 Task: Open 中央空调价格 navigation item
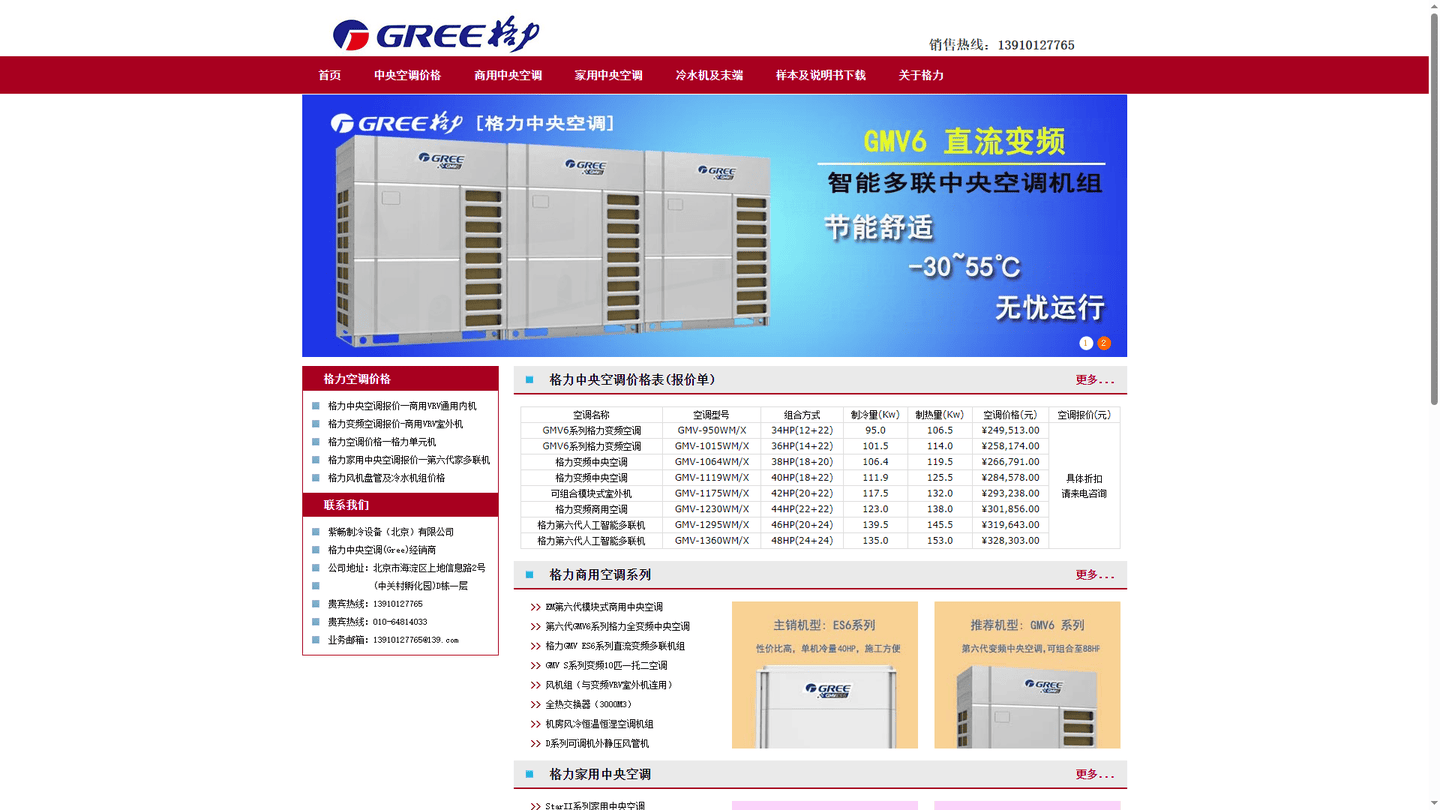[x=408, y=75]
